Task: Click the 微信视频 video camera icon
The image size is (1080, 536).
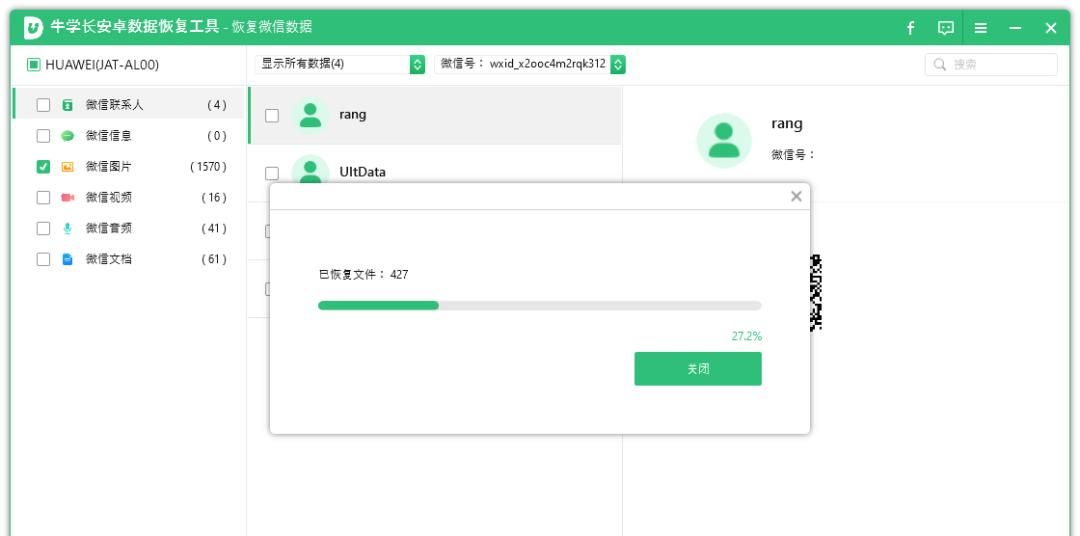Action: (68, 198)
